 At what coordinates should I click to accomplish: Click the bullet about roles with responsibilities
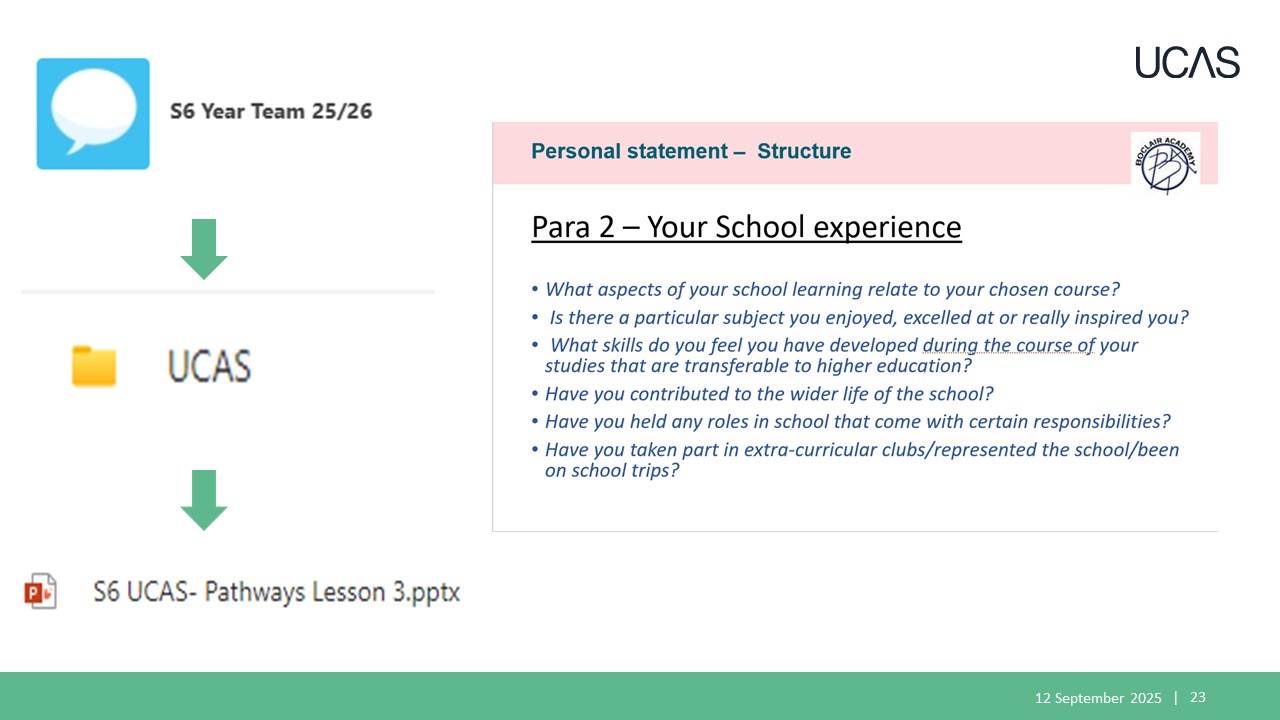[x=851, y=421]
